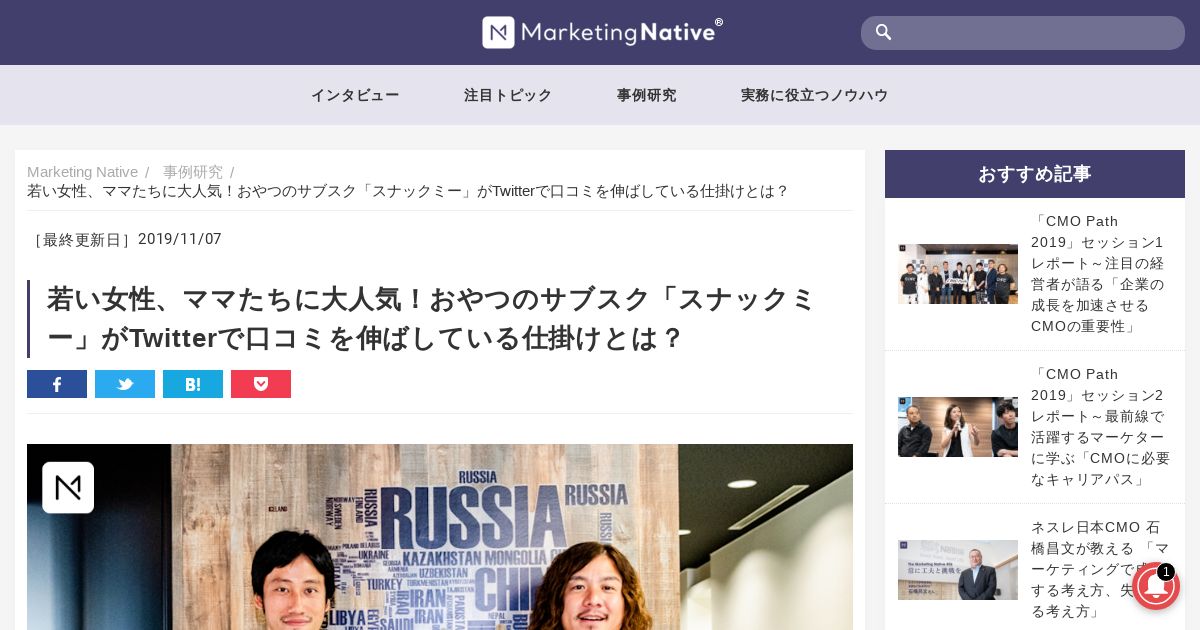
Task: Open the article hero photo
Action: [x=440, y=537]
